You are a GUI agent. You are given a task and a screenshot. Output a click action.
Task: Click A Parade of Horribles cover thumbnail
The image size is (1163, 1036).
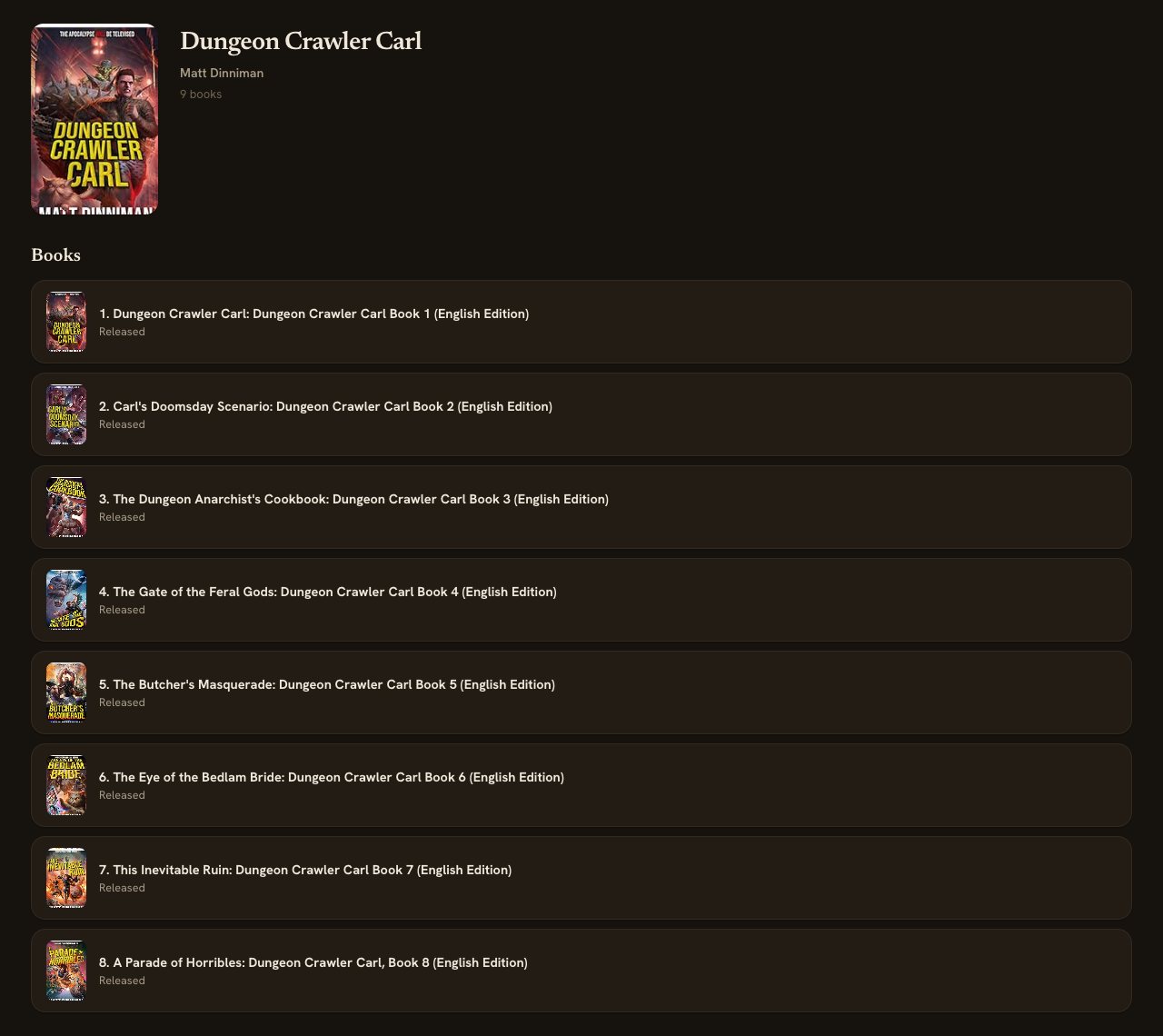coord(66,971)
